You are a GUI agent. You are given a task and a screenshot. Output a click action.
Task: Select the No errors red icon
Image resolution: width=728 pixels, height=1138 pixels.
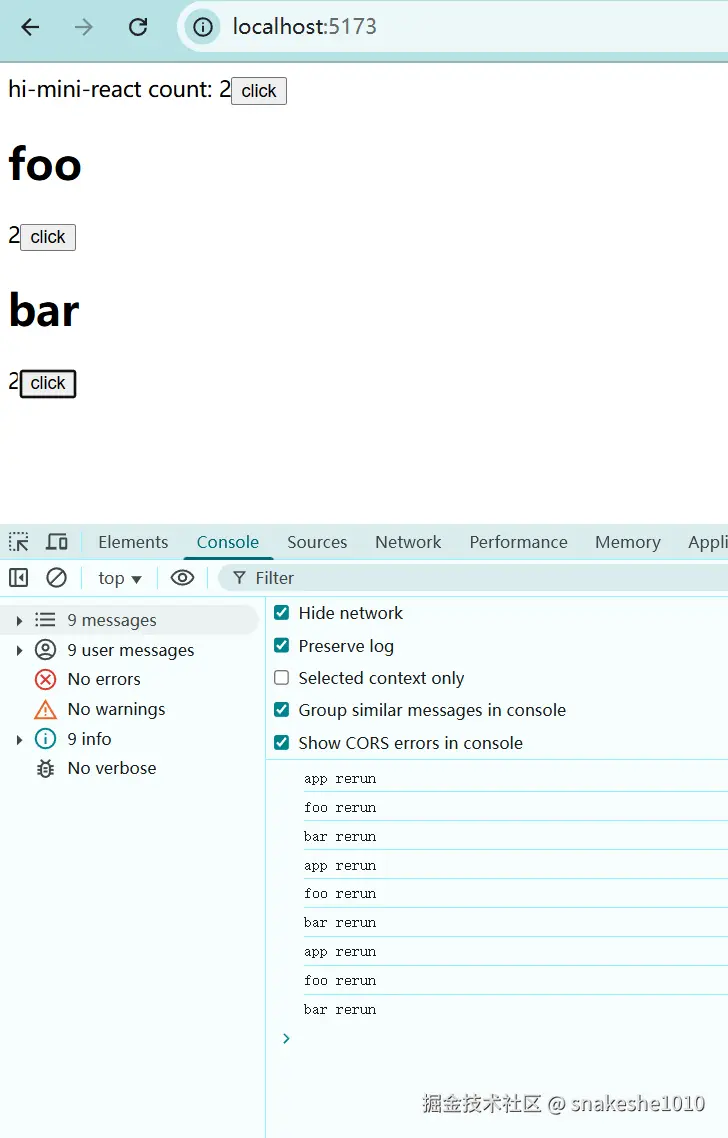[45, 679]
